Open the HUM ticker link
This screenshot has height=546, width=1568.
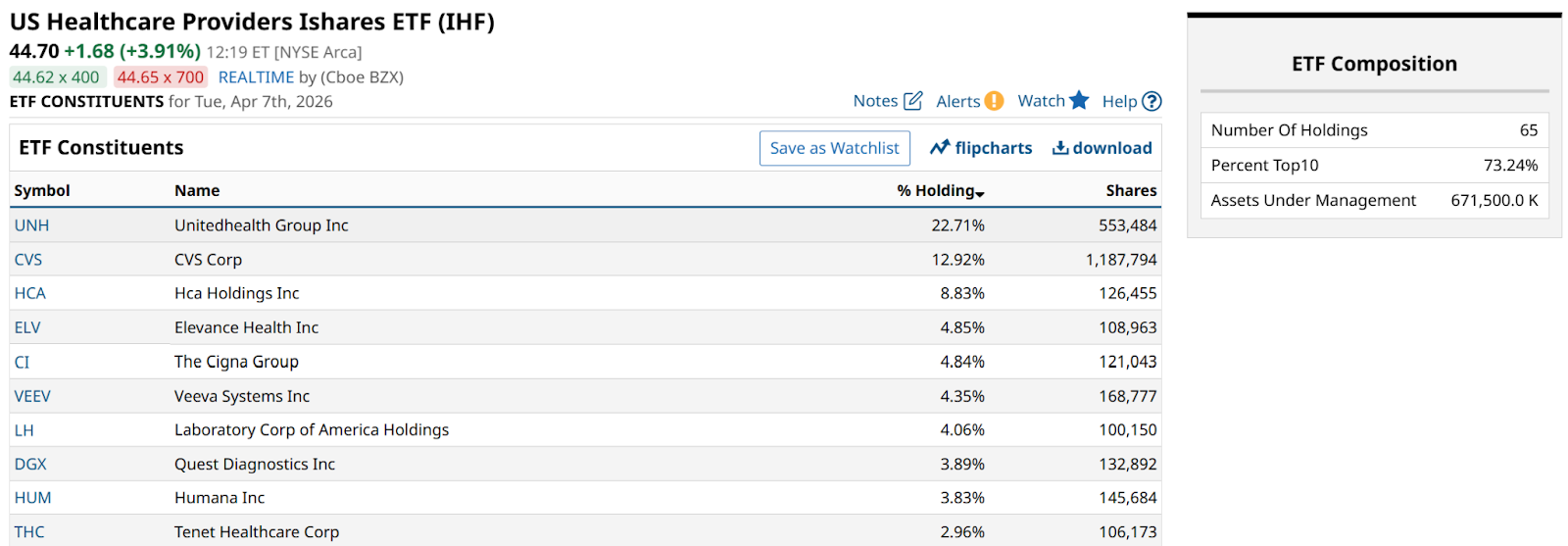(x=32, y=498)
